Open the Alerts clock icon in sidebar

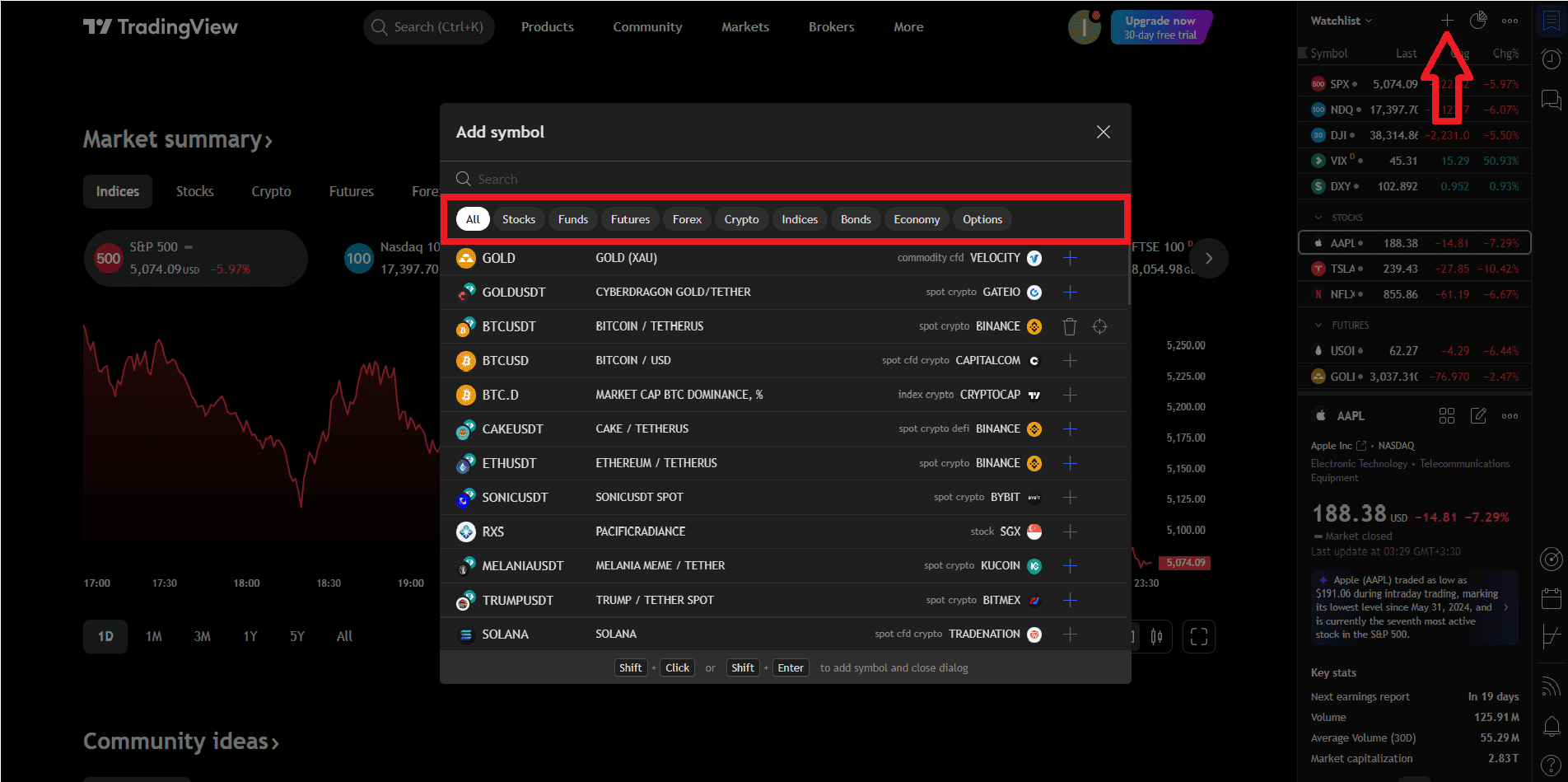pyautogui.click(x=1552, y=59)
